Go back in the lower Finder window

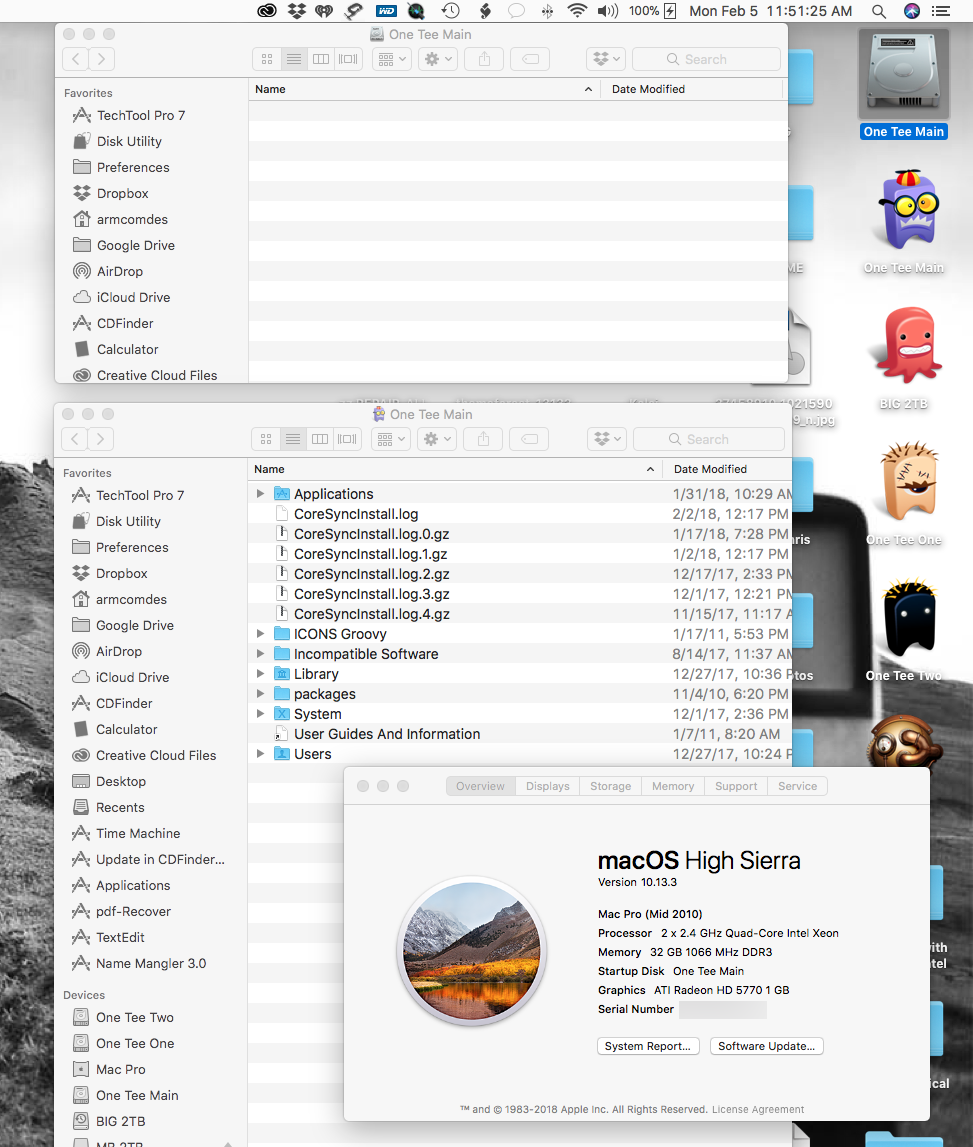coord(75,439)
